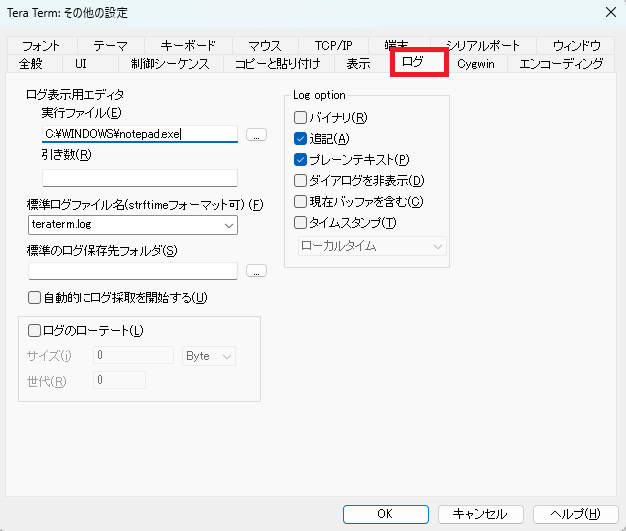
Task: Enable ログのローテート checkbox
Action: click(35, 331)
